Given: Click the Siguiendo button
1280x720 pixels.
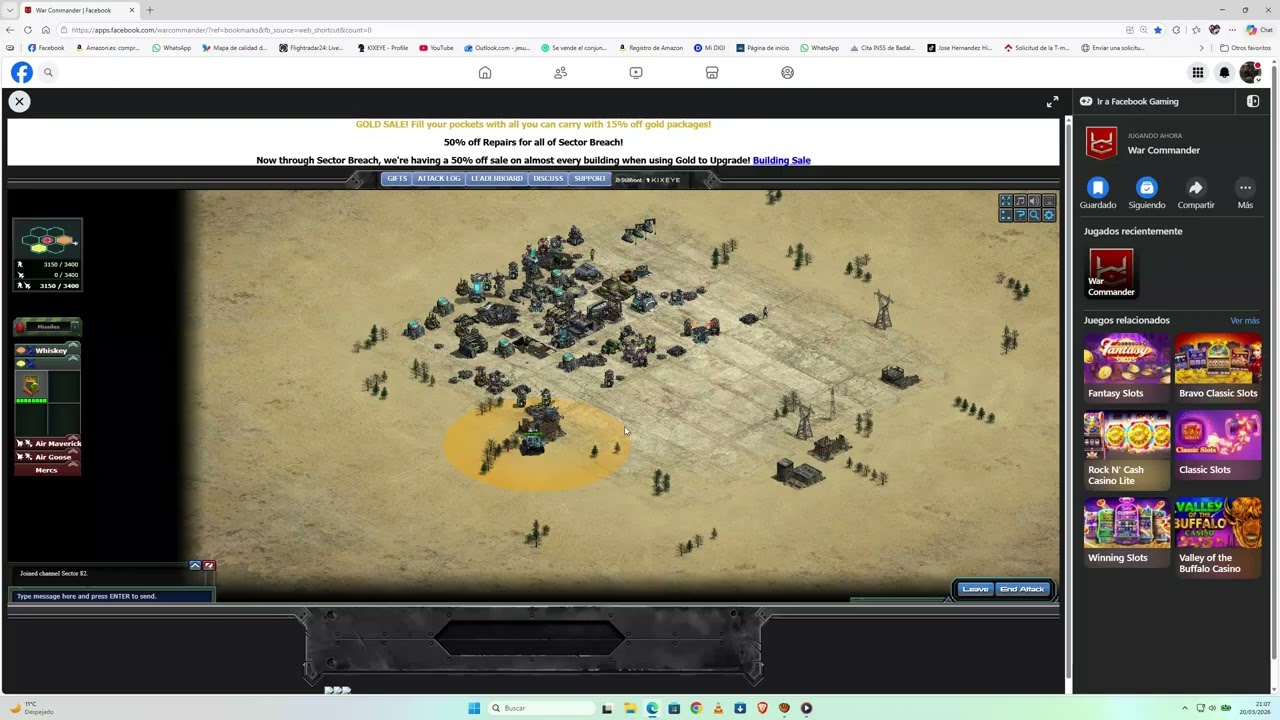Looking at the screenshot, I should (x=1147, y=193).
